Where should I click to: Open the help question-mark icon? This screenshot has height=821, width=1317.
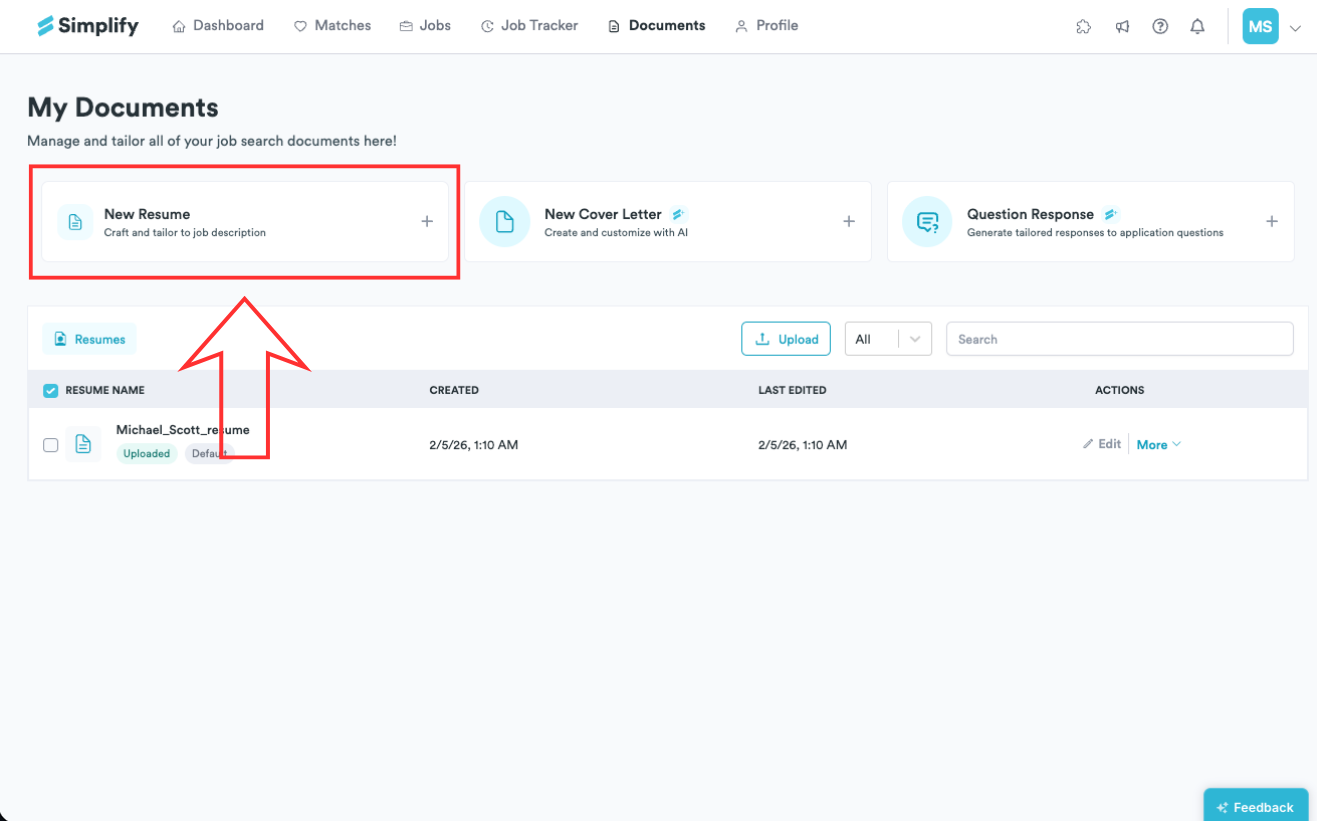[x=1160, y=27]
